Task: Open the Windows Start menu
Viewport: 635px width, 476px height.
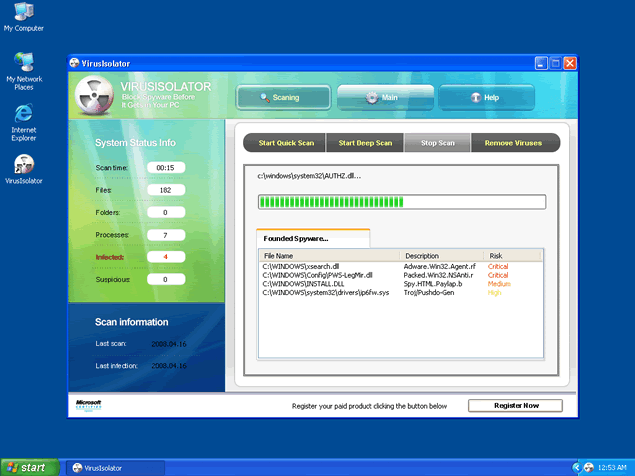Action: pyautogui.click(x=27, y=467)
